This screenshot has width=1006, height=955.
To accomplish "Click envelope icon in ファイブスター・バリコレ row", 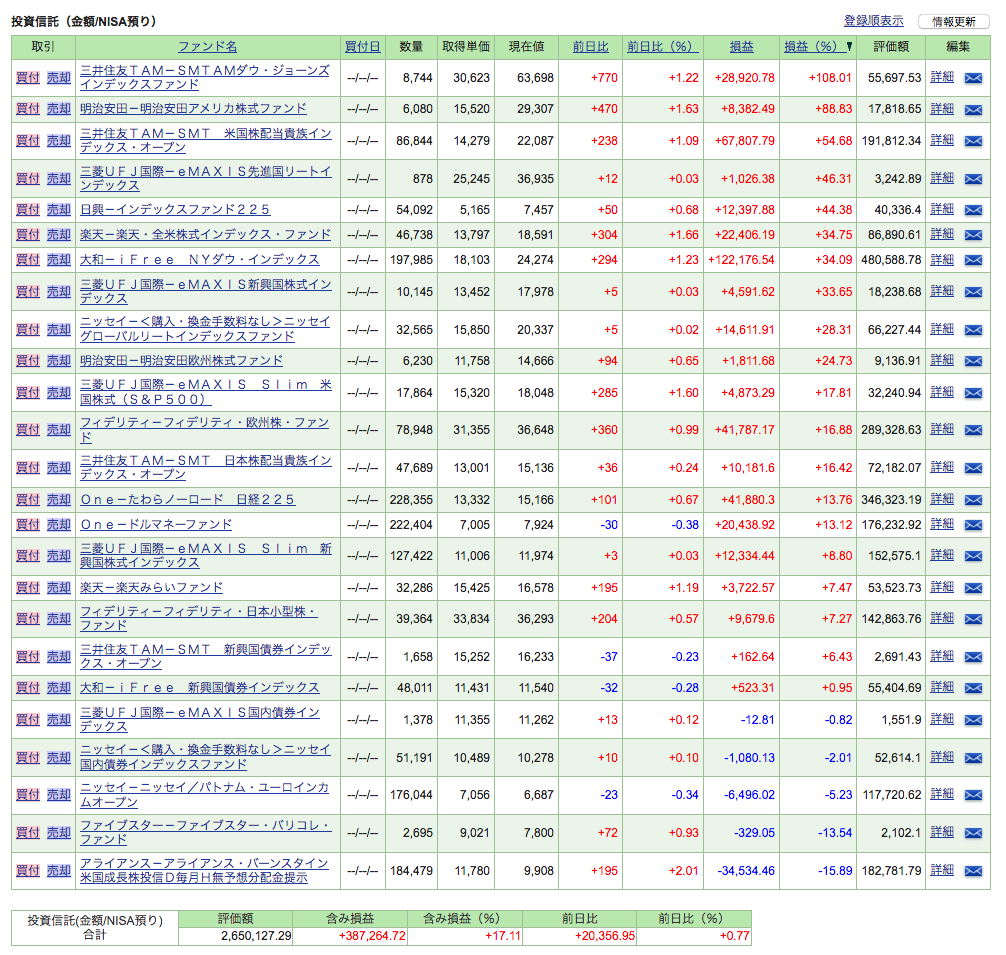I will 973,833.
